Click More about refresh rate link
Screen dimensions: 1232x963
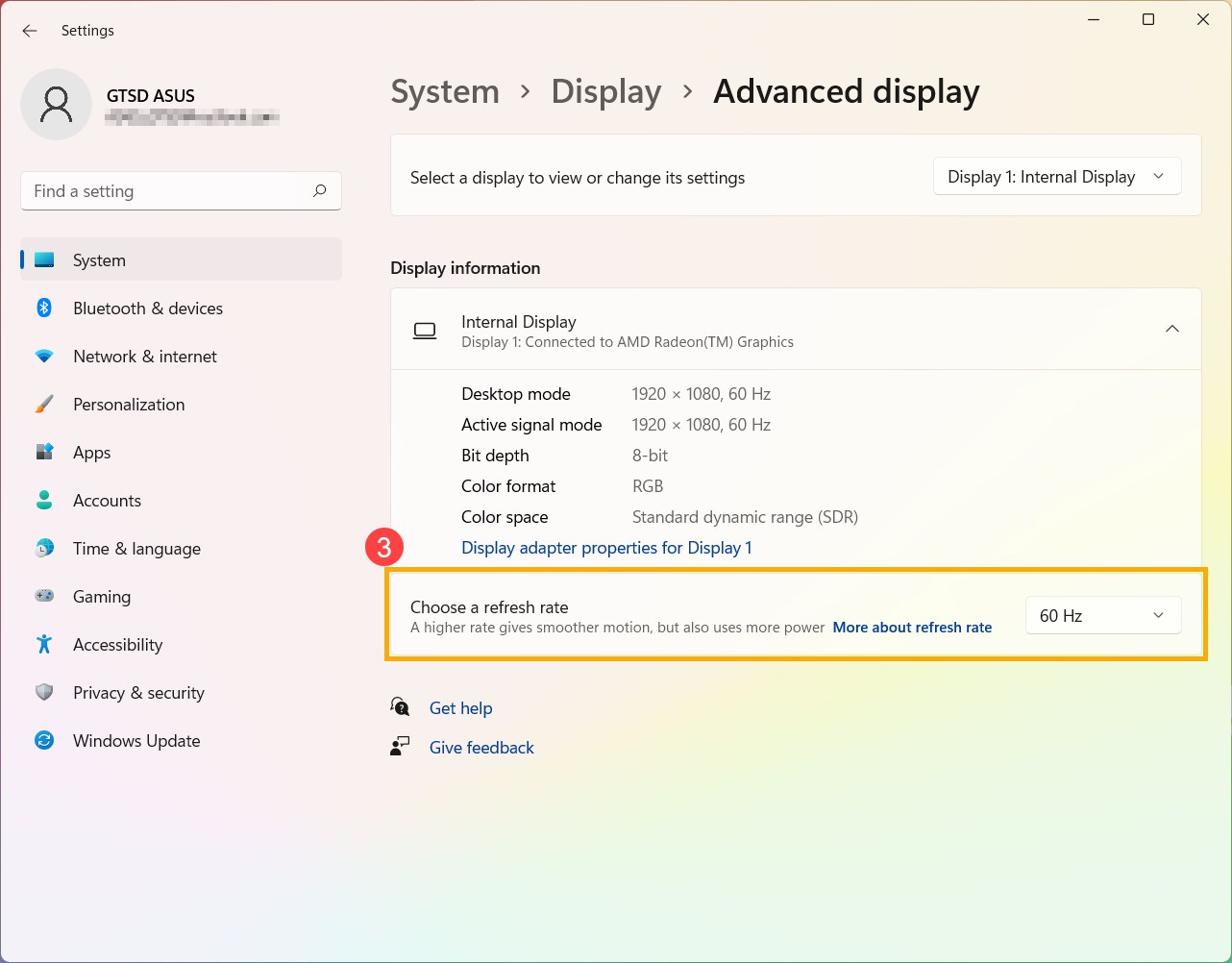[x=912, y=627]
